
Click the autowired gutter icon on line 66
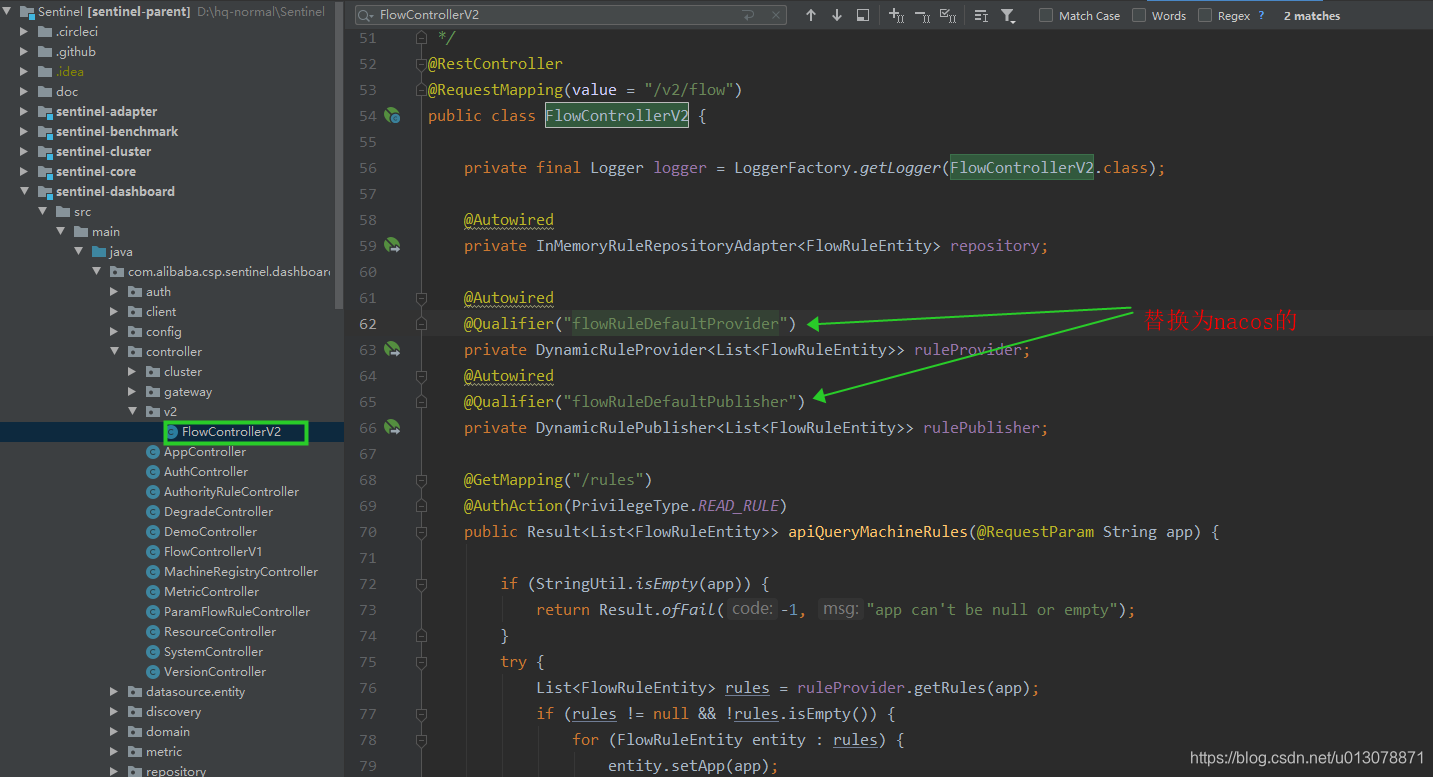pyautogui.click(x=393, y=428)
